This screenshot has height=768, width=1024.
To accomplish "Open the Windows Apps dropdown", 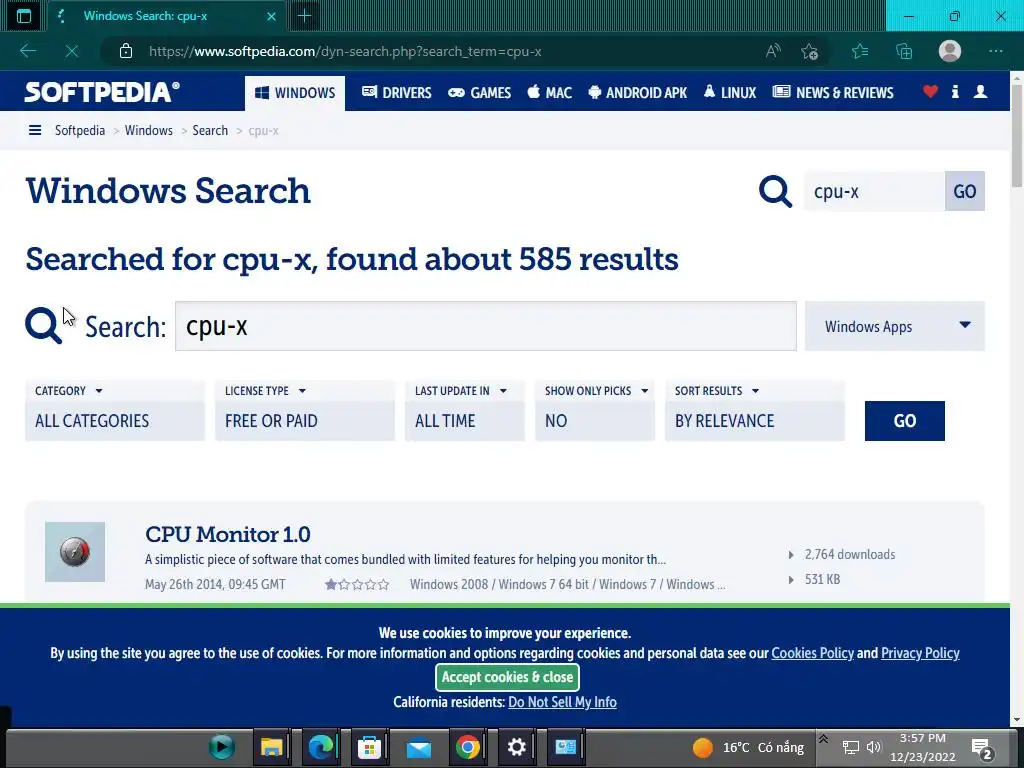I will point(895,326).
